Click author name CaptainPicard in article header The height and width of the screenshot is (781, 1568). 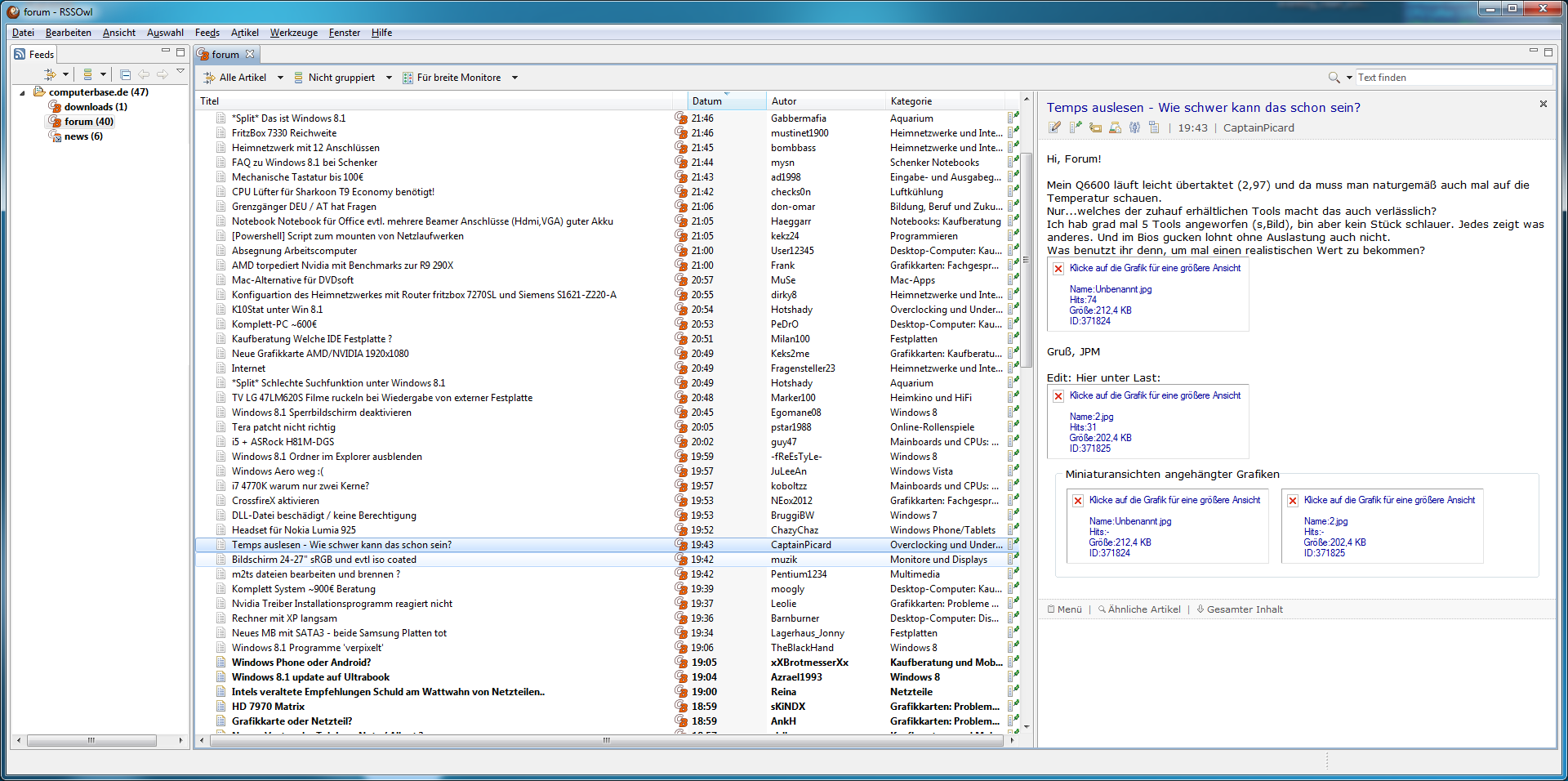tap(1258, 128)
